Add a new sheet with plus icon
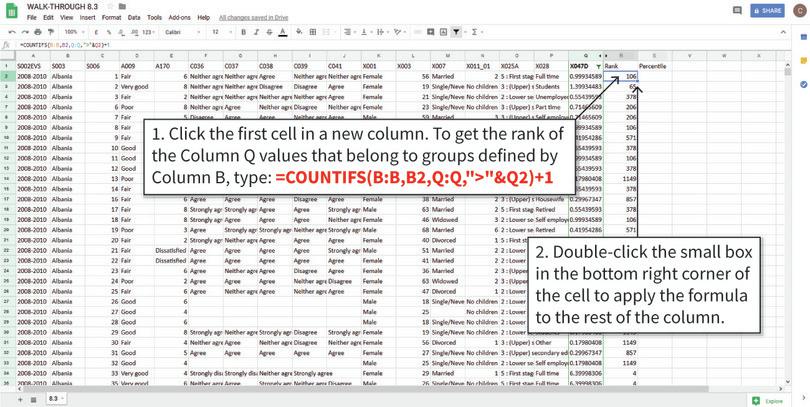The height and width of the screenshot is (407, 810). tap(20, 400)
